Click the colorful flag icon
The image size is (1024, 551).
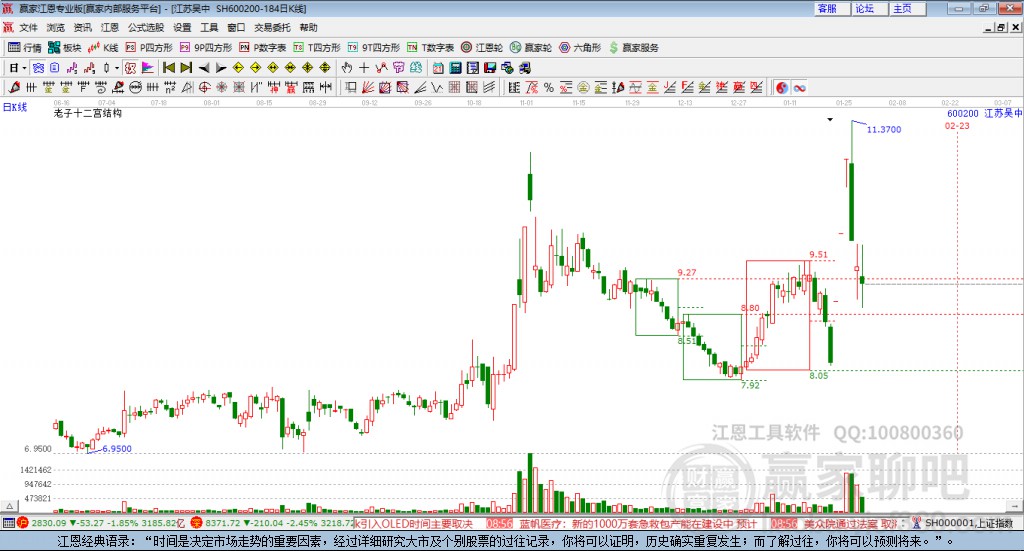click(x=148, y=68)
